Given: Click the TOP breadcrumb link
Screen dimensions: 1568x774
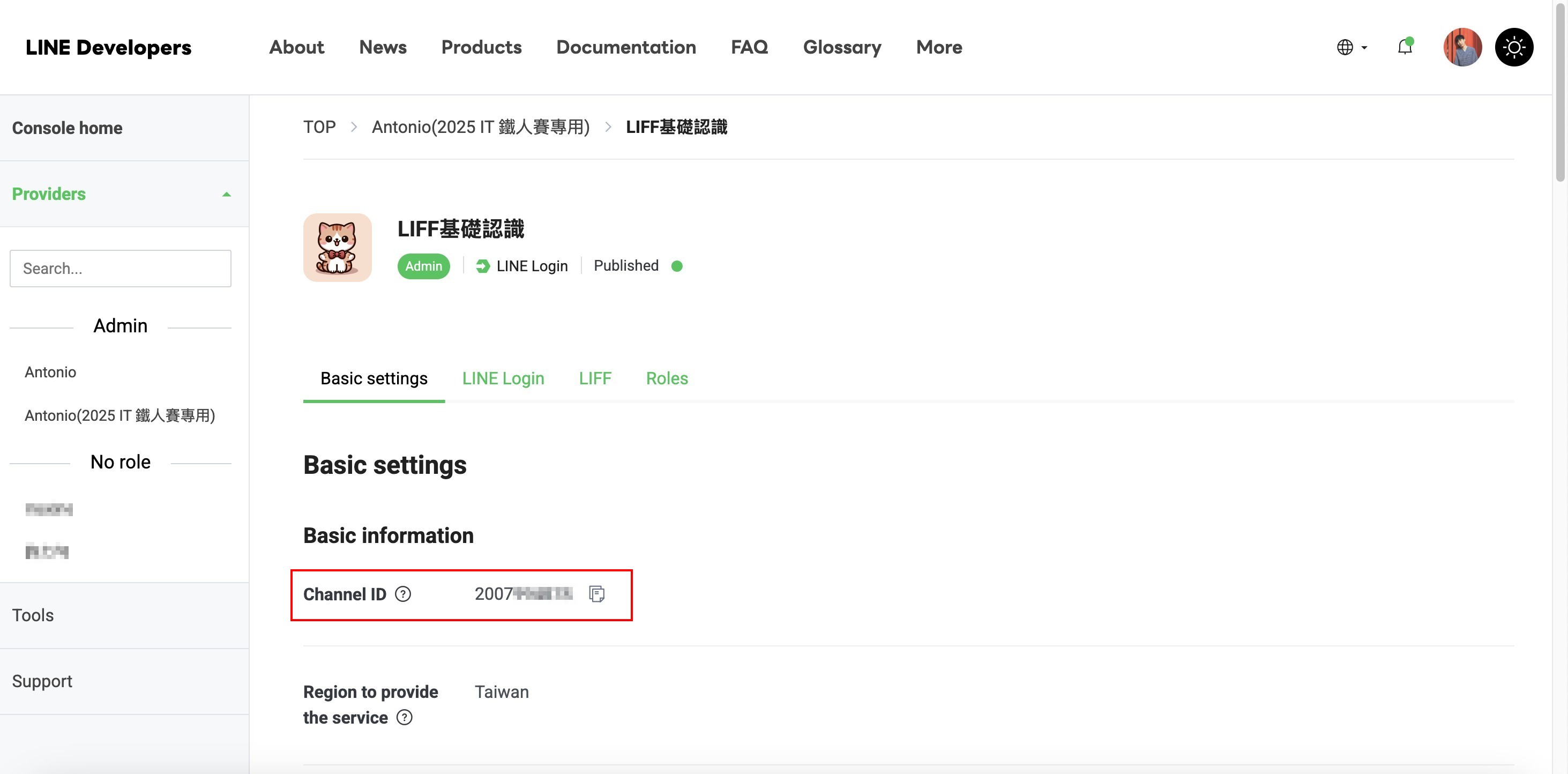Looking at the screenshot, I should pos(319,126).
